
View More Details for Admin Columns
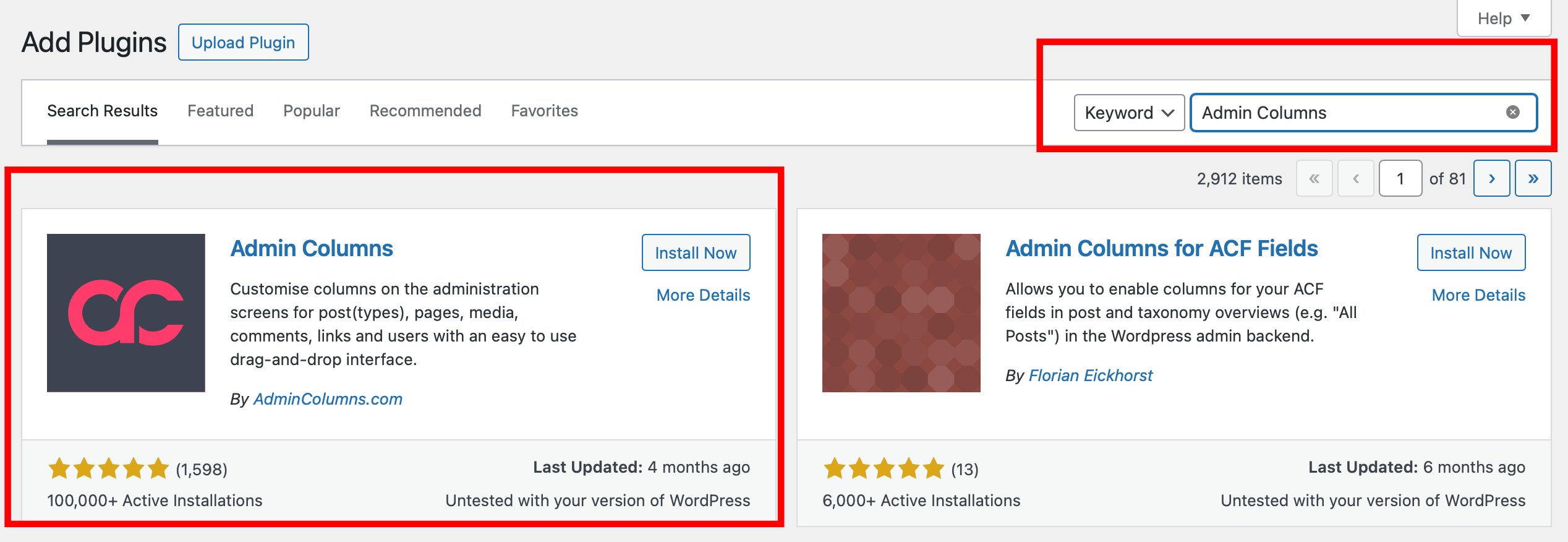(703, 295)
